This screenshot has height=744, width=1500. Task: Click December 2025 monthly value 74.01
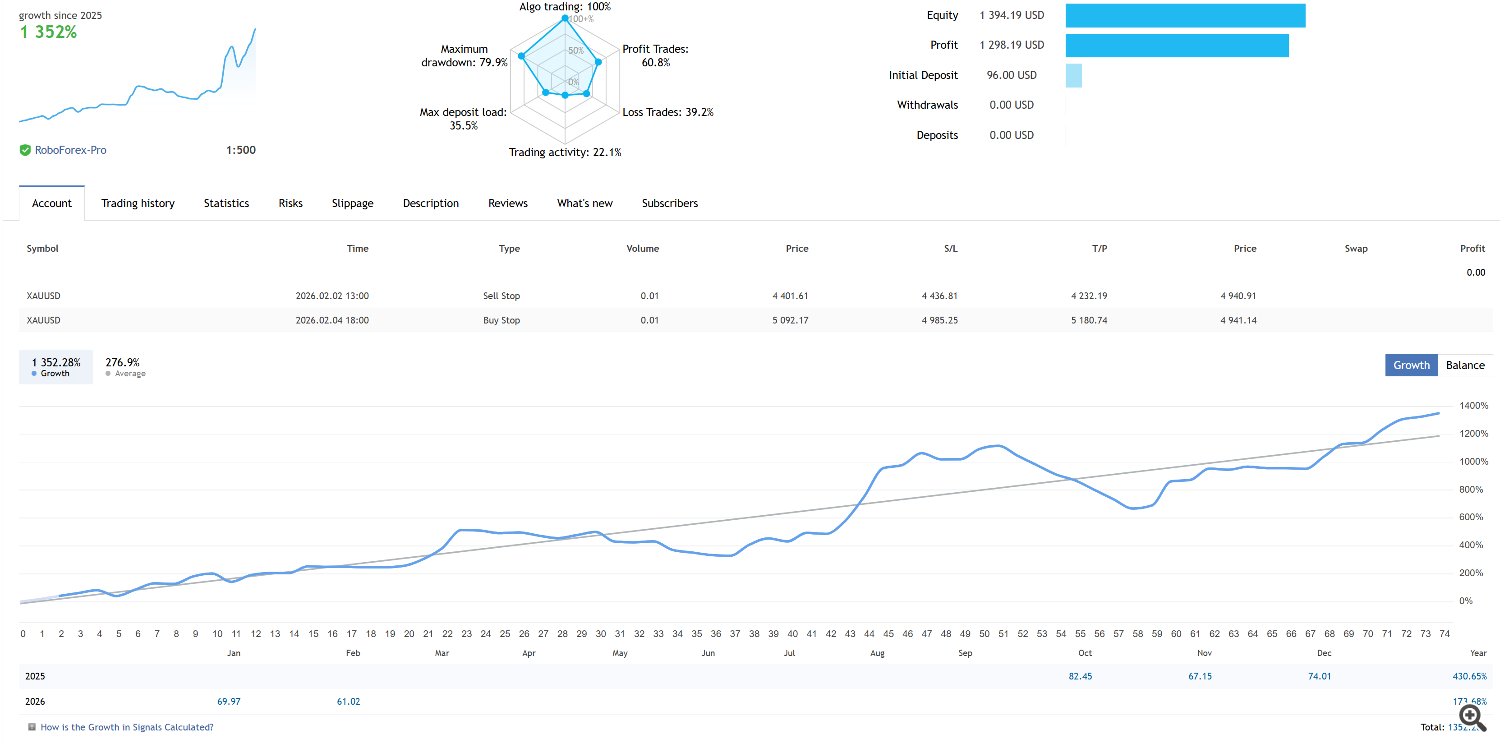tap(1319, 676)
